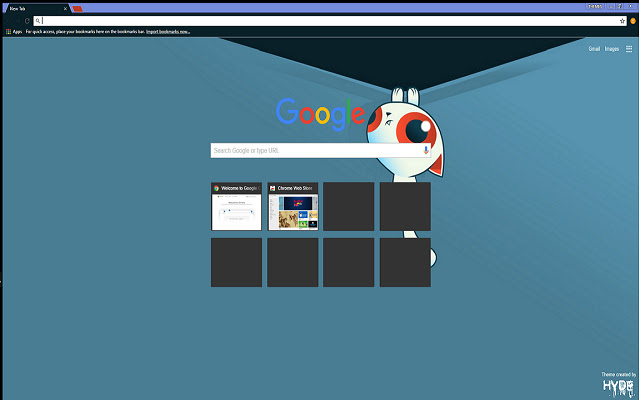The height and width of the screenshot is (400, 640).
Task: Minimize the browser window
Action: coord(610,6)
